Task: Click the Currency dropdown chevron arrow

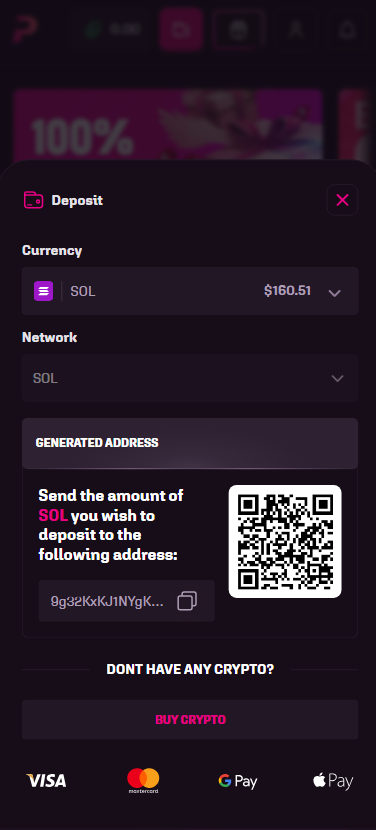Action: 334,293
